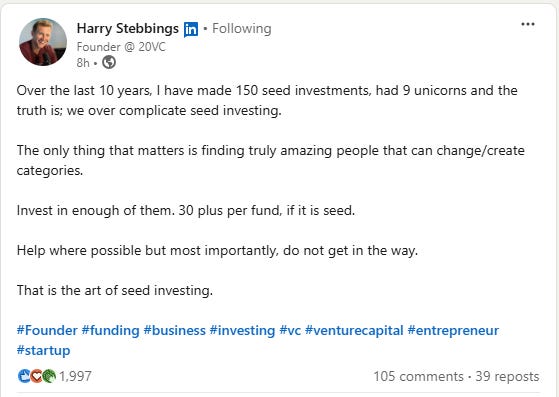
Task: Open the #entrepreneur hashtag
Action: (453, 330)
